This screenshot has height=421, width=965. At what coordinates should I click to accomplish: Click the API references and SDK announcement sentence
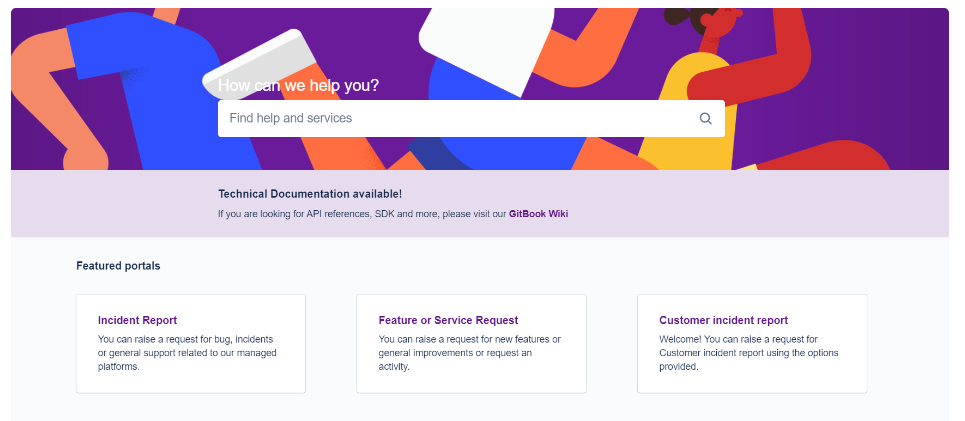[x=362, y=214]
